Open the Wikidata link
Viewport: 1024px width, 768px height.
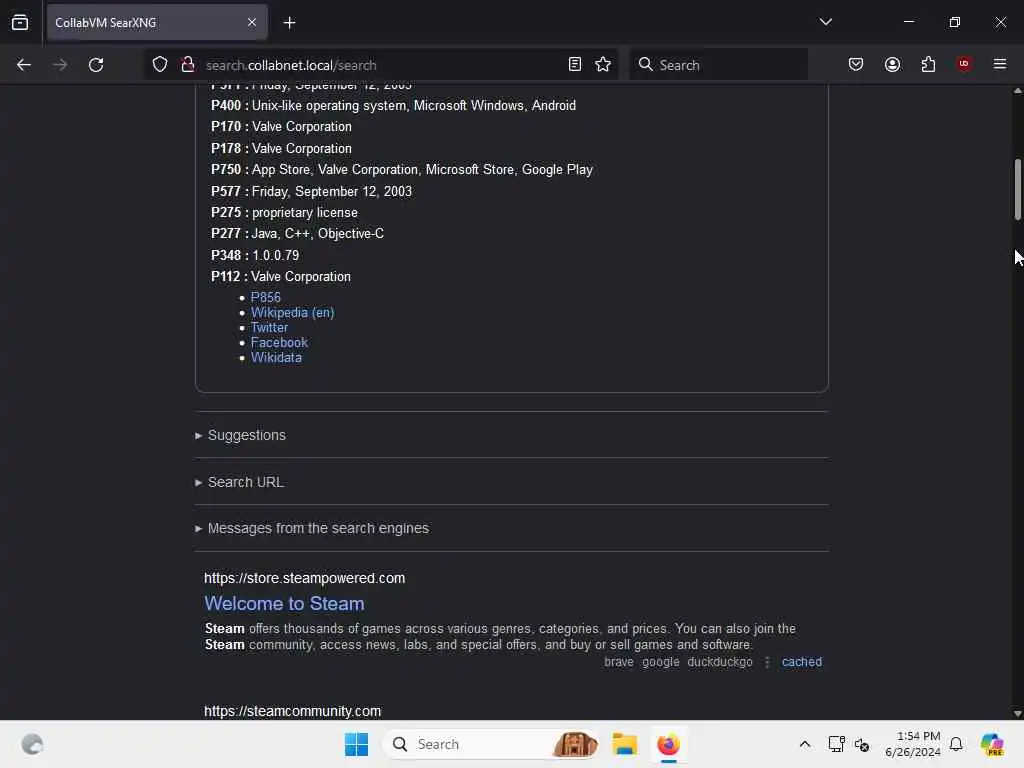[x=276, y=357]
